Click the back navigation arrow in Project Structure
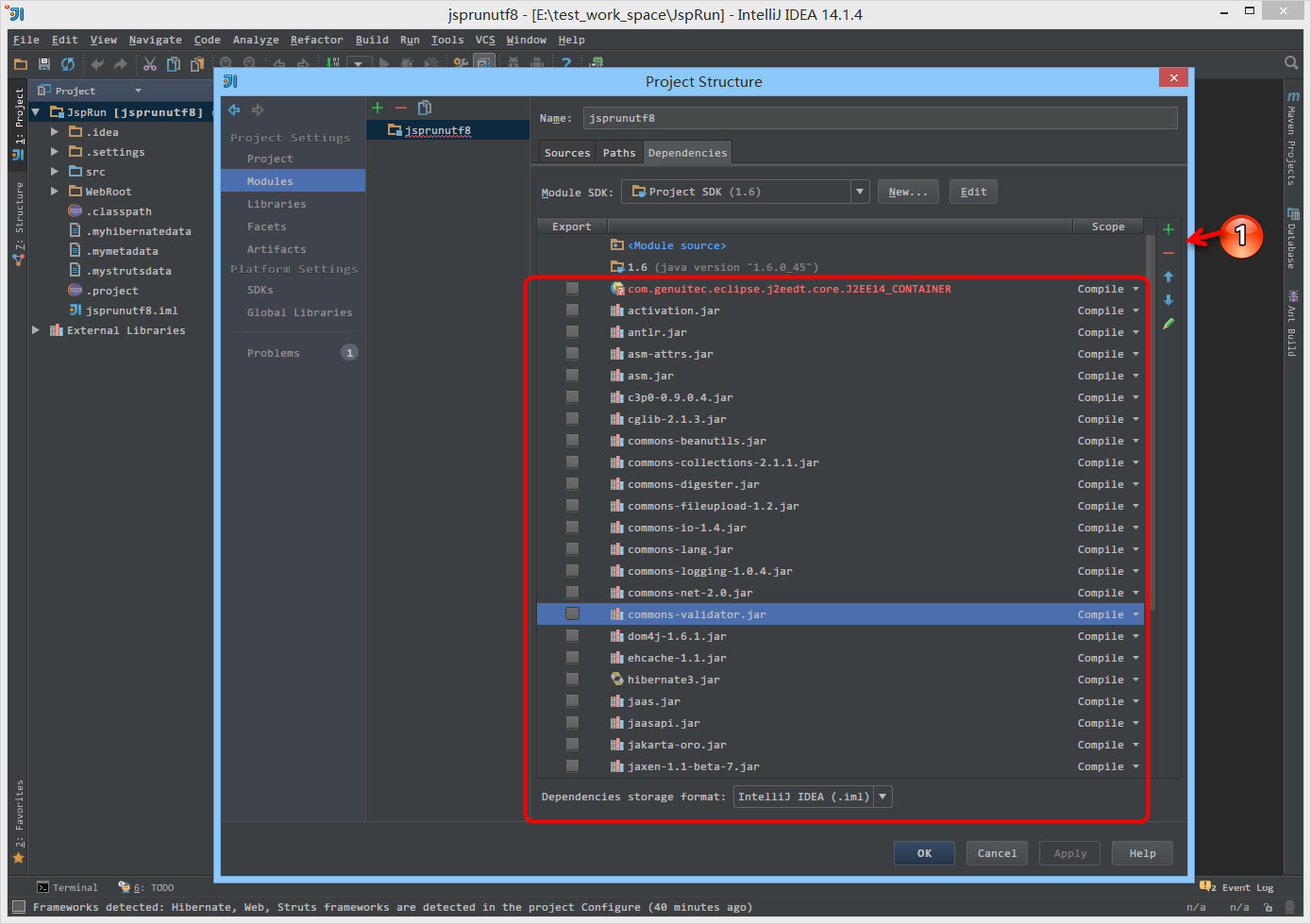The width and height of the screenshot is (1311, 924). click(234, 110)
